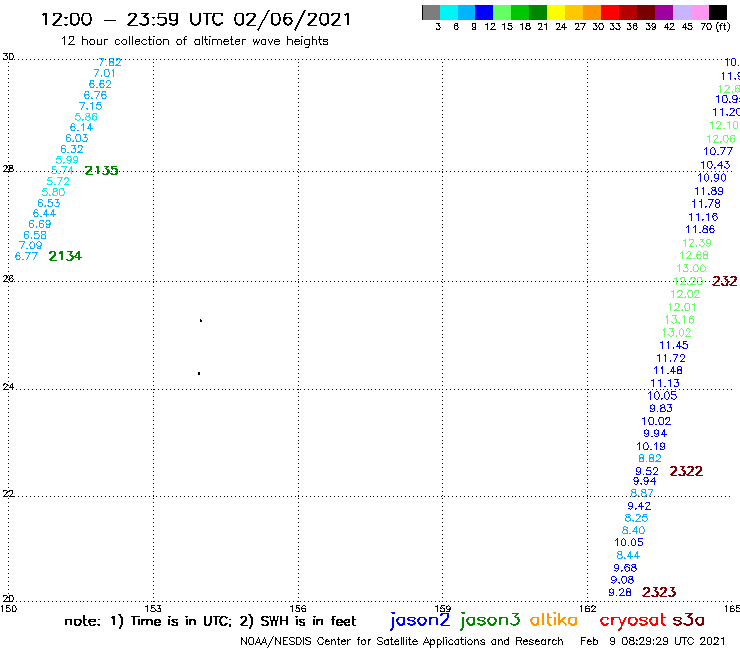The height and width of the screenshot is (650, 740).
Task: Click wave height value '6.62'
Action: pyautogui.click(x=100, y=84)
